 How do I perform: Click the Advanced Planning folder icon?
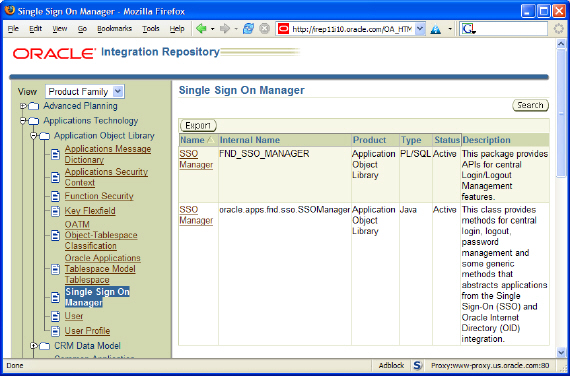tap(33, 106)
